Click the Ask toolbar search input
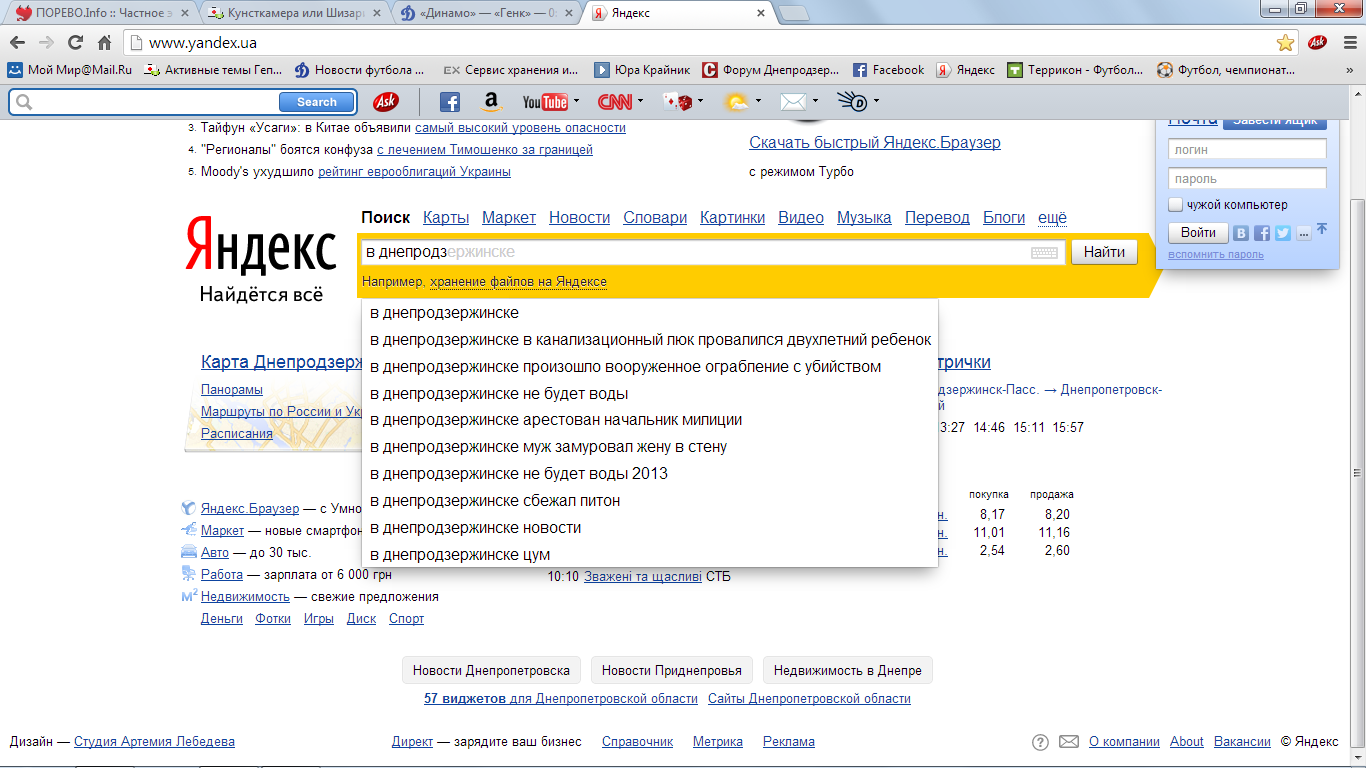This screenshot has width=1366, height=768. (x=155, y=102)
